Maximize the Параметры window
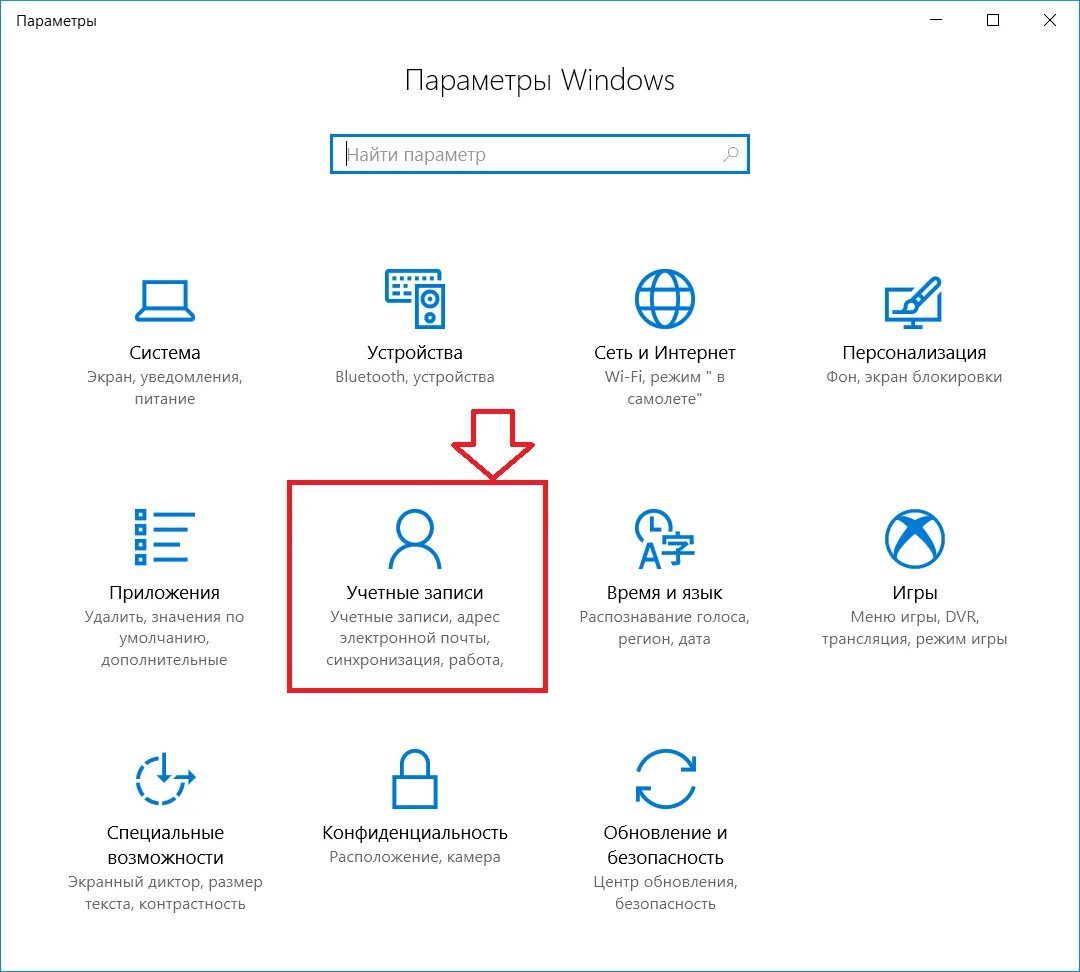1080x972 pixels. pyautogui.click(x=993, y=20)
